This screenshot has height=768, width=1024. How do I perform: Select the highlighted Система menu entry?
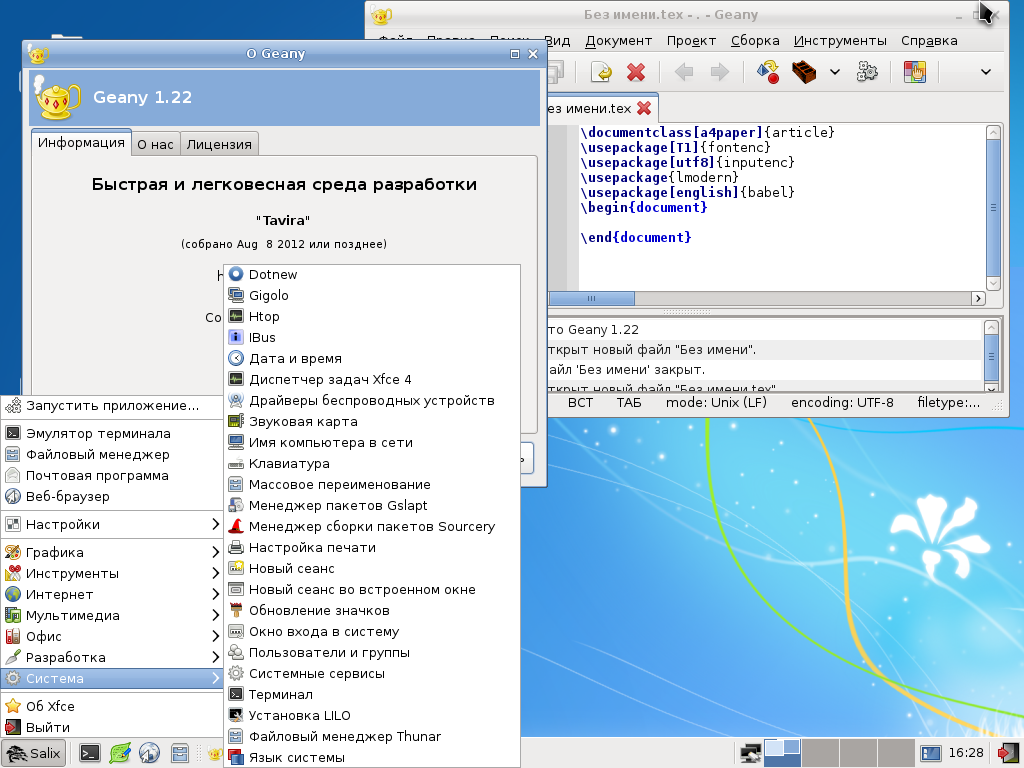click(x=112, y=679)
